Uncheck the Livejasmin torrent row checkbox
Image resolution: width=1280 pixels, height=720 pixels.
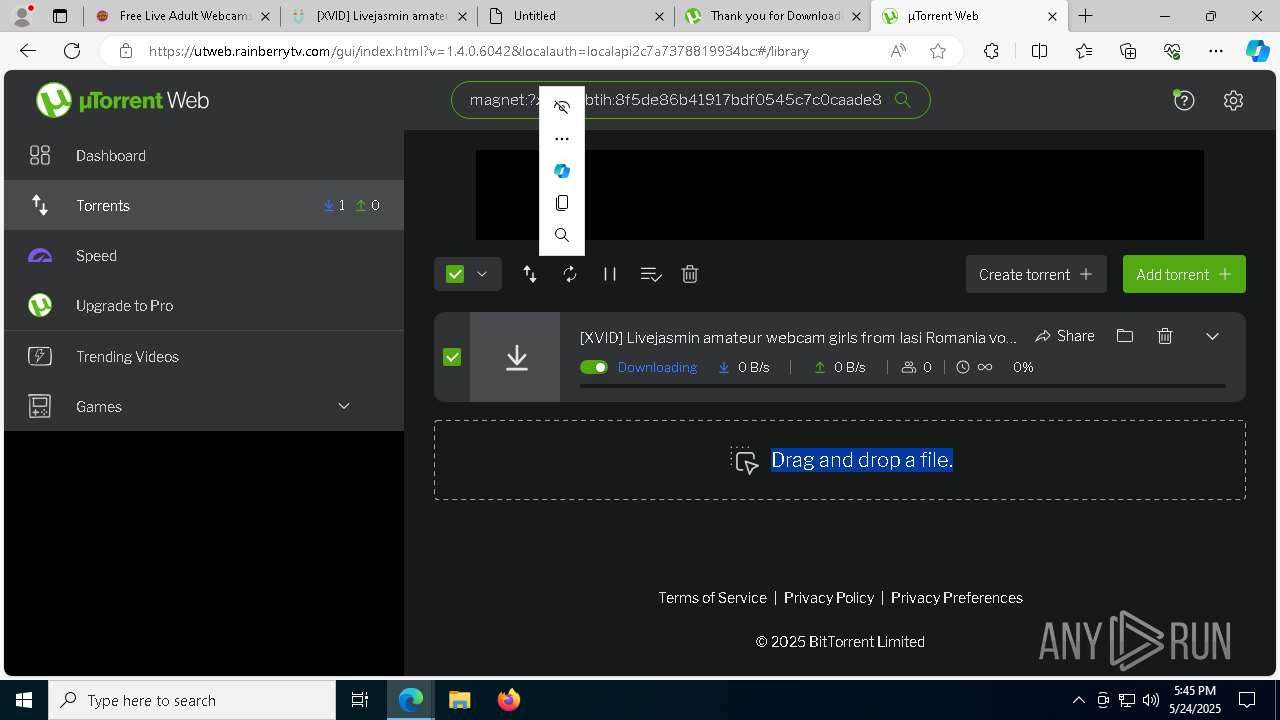[x=452, y=357]
